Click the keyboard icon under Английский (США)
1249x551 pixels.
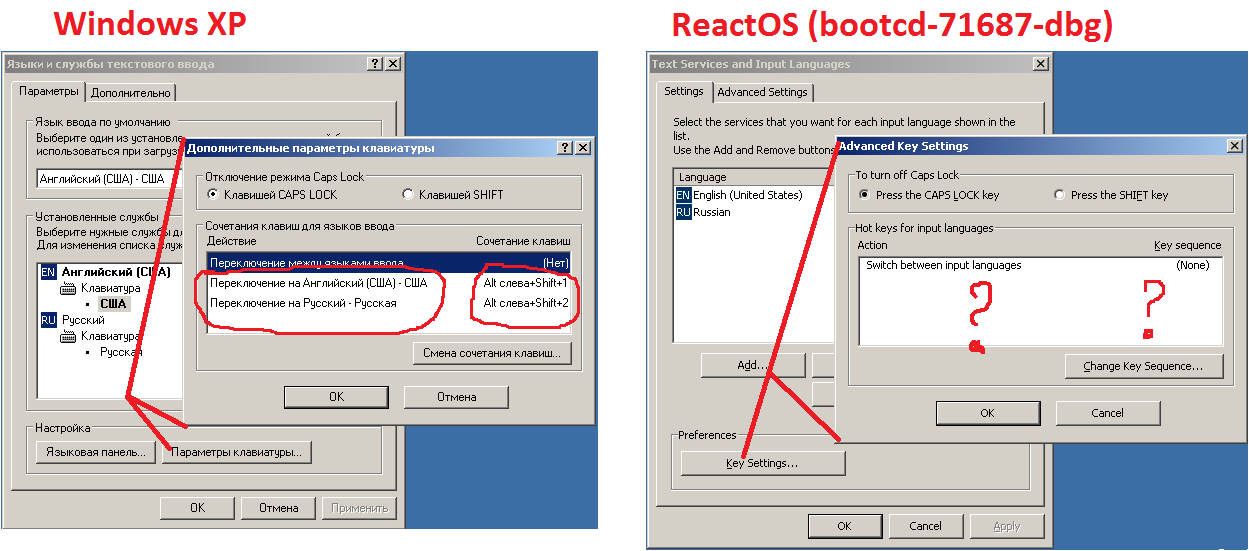tap(69, 288)
